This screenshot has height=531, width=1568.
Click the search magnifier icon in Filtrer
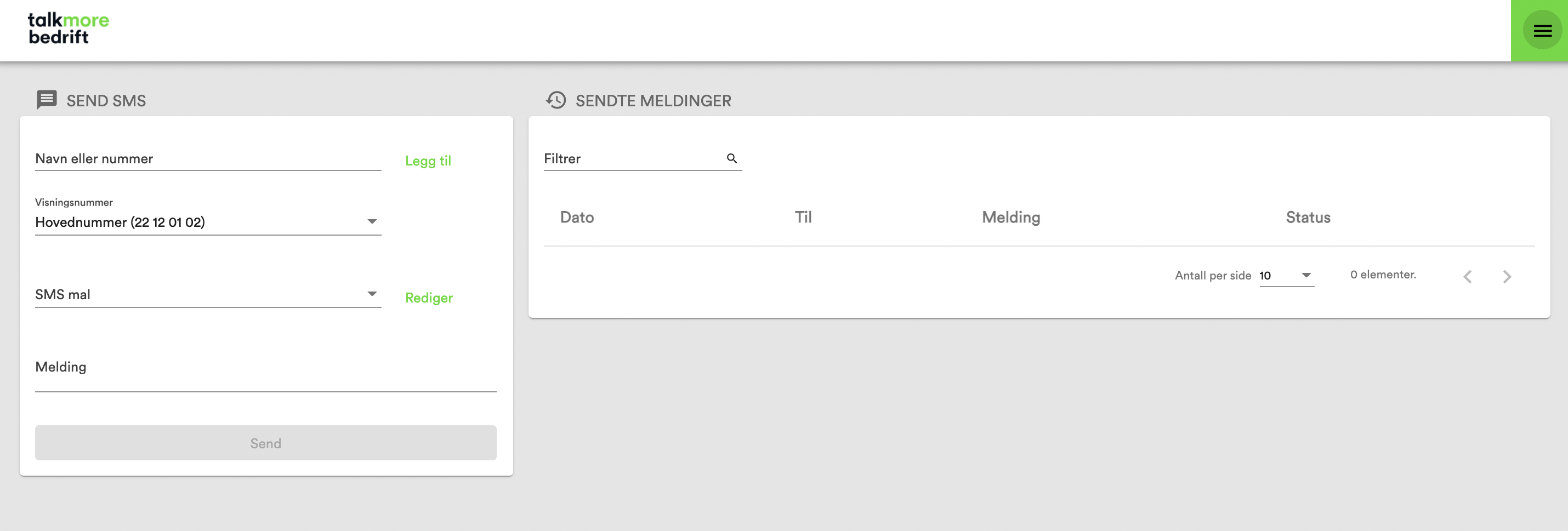pos(732,158)
